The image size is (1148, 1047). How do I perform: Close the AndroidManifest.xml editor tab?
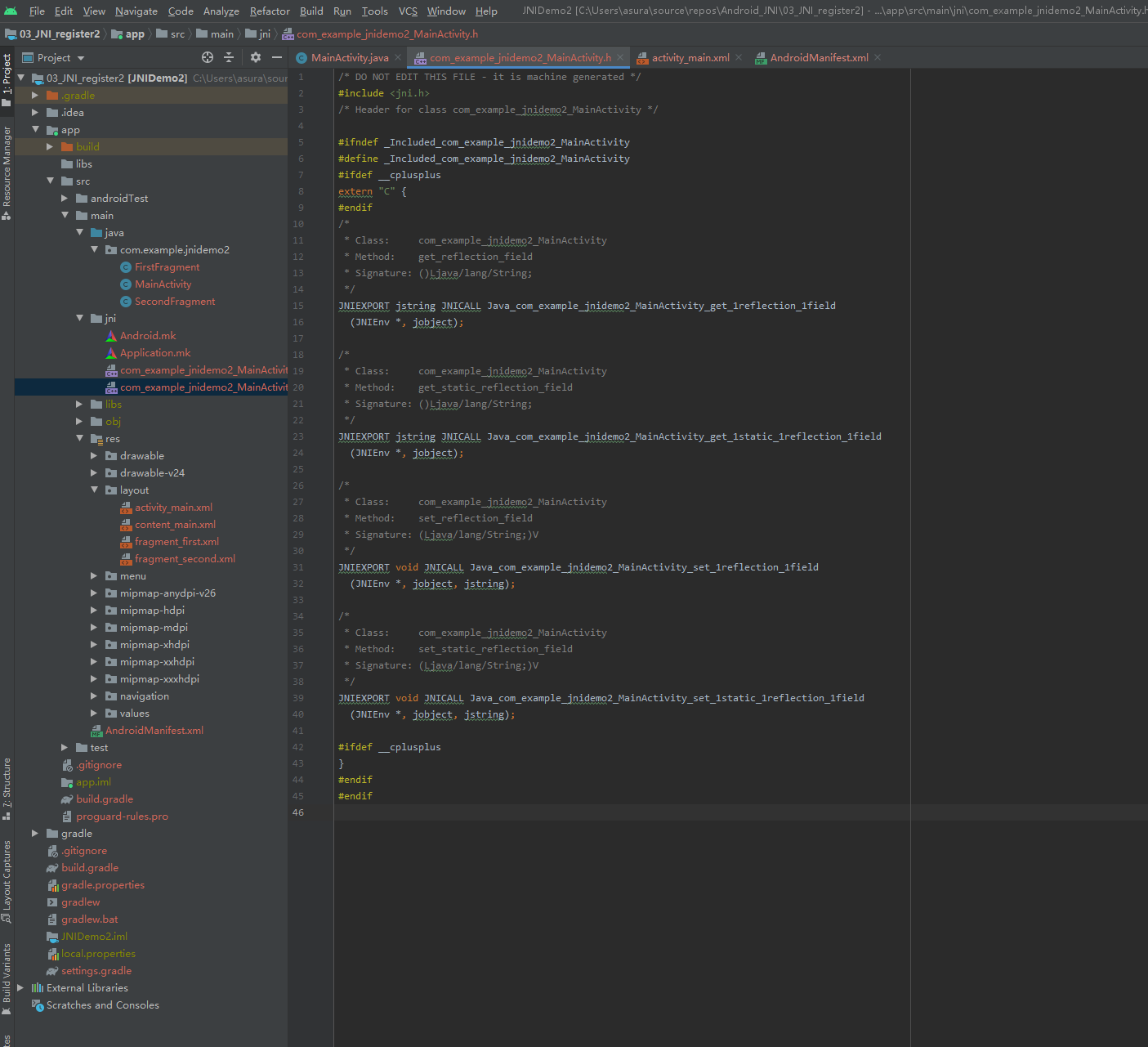(x=878, y=57)
